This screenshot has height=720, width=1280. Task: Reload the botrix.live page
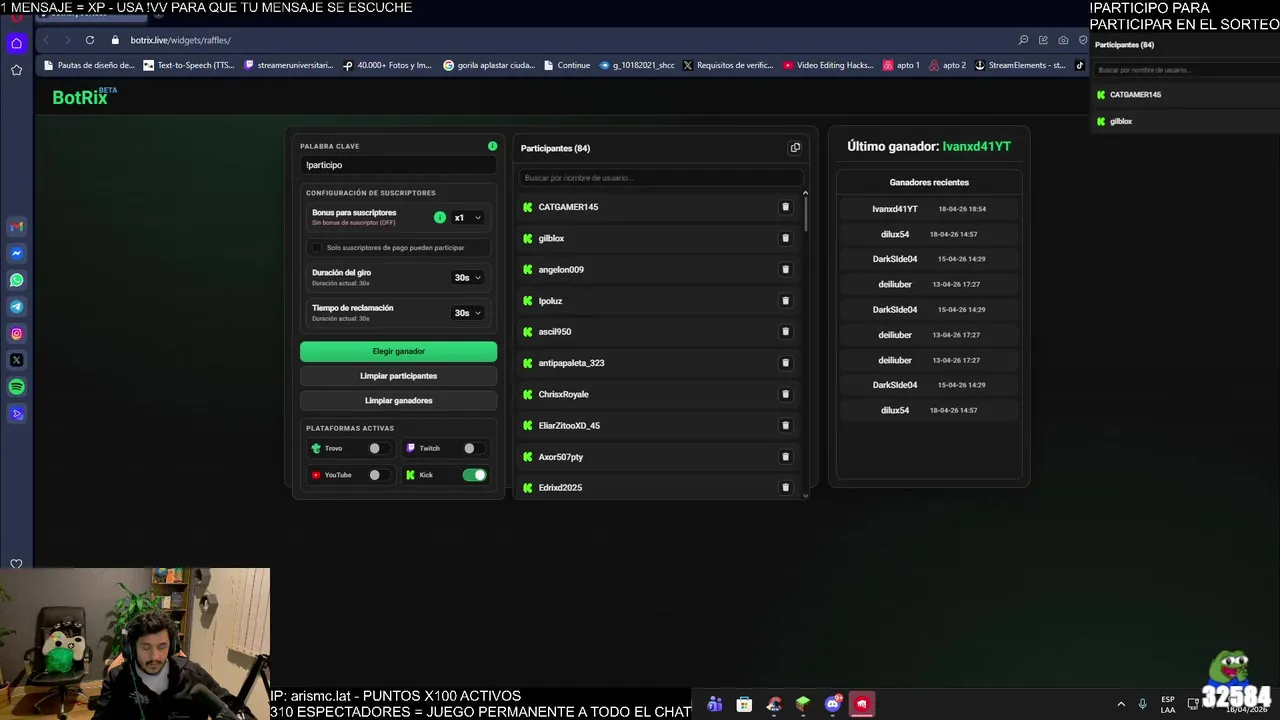pos(90,40)
